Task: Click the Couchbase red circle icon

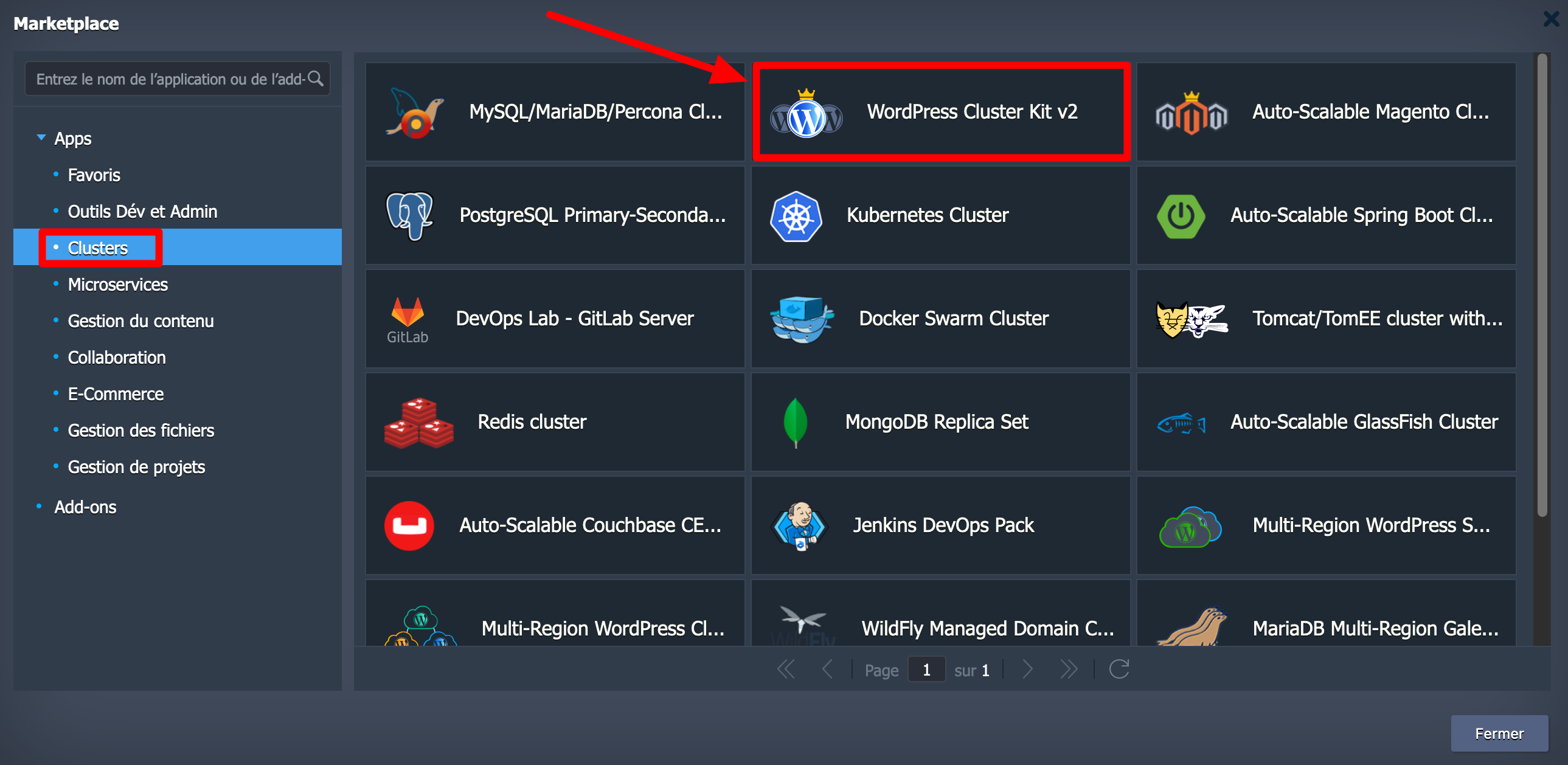Action: point(409,526)
